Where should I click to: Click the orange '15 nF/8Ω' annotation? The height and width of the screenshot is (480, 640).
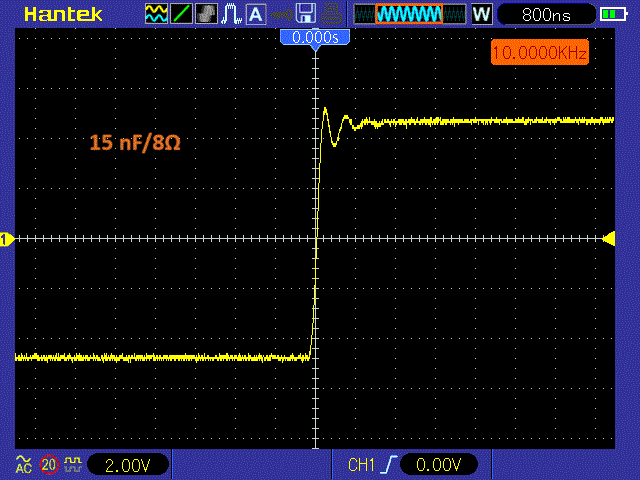135,143
